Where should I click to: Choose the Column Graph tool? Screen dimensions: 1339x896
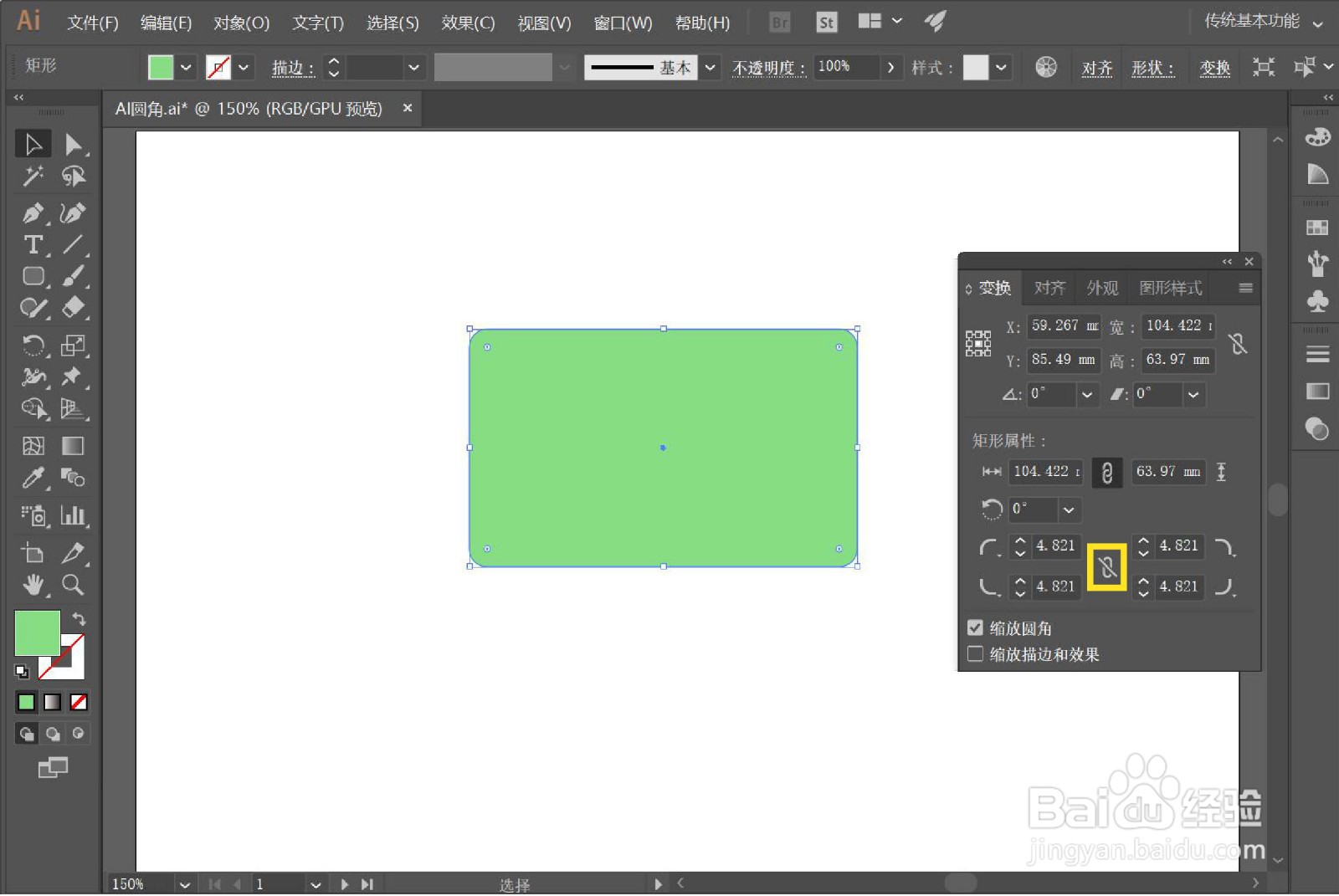(x=74, y=515)
